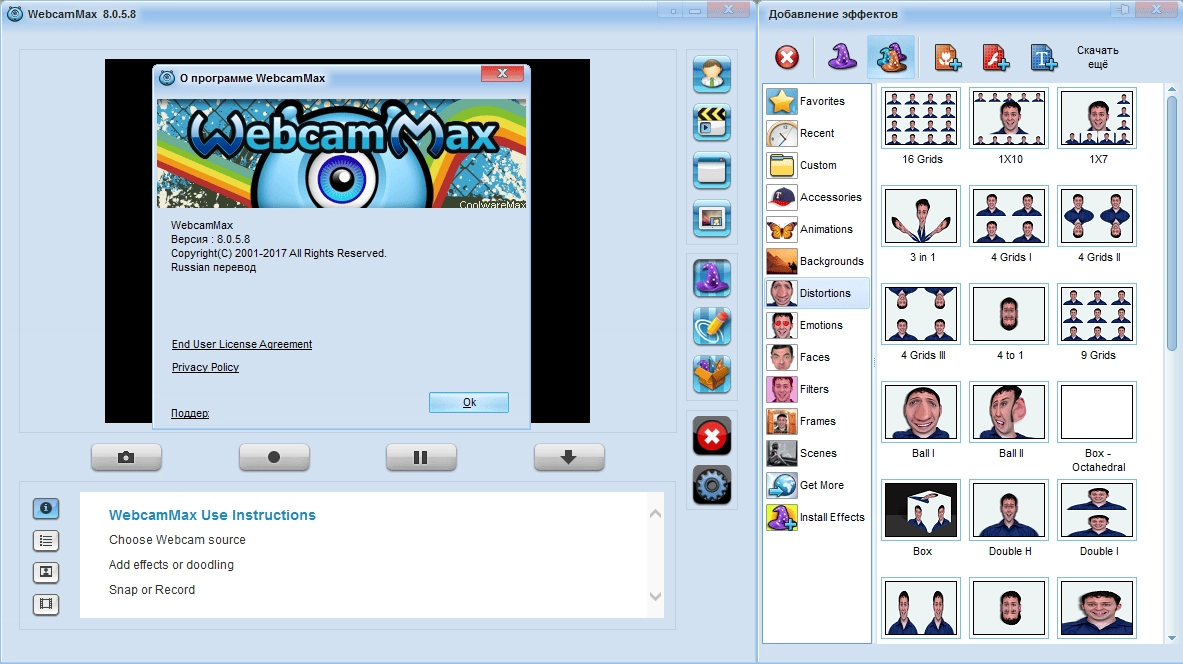Select the Animations category
The width and height of the screenshot is (1183, 664).
[x=817, y=229]
